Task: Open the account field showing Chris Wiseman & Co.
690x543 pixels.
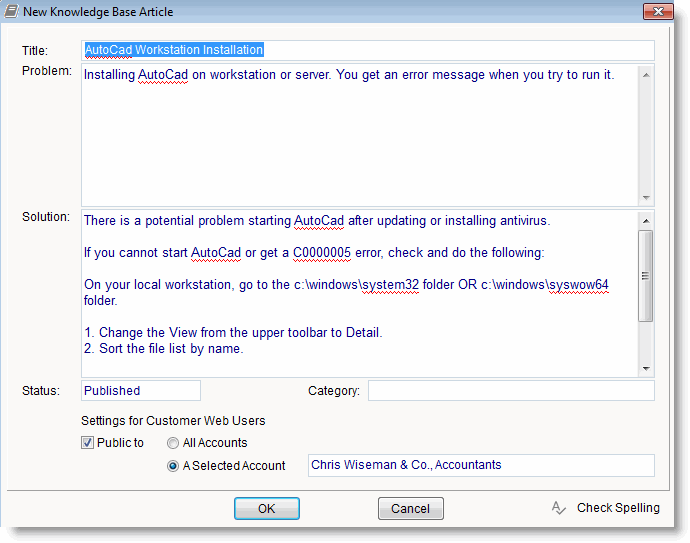Action: tap(480, 465)
